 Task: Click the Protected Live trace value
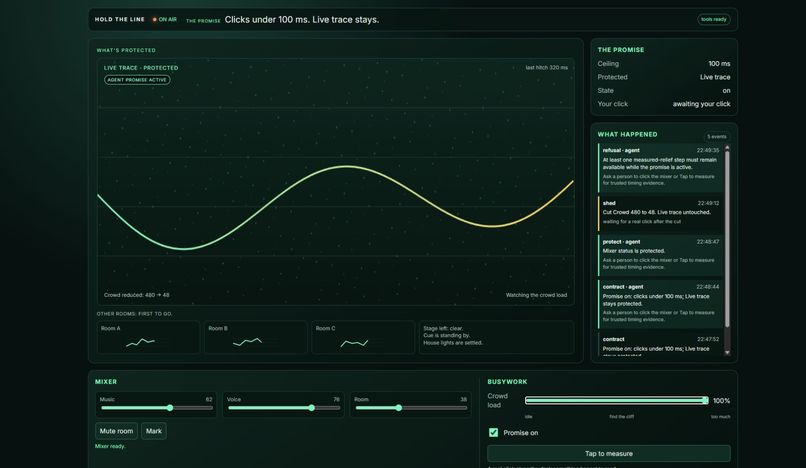click(715, 77)
